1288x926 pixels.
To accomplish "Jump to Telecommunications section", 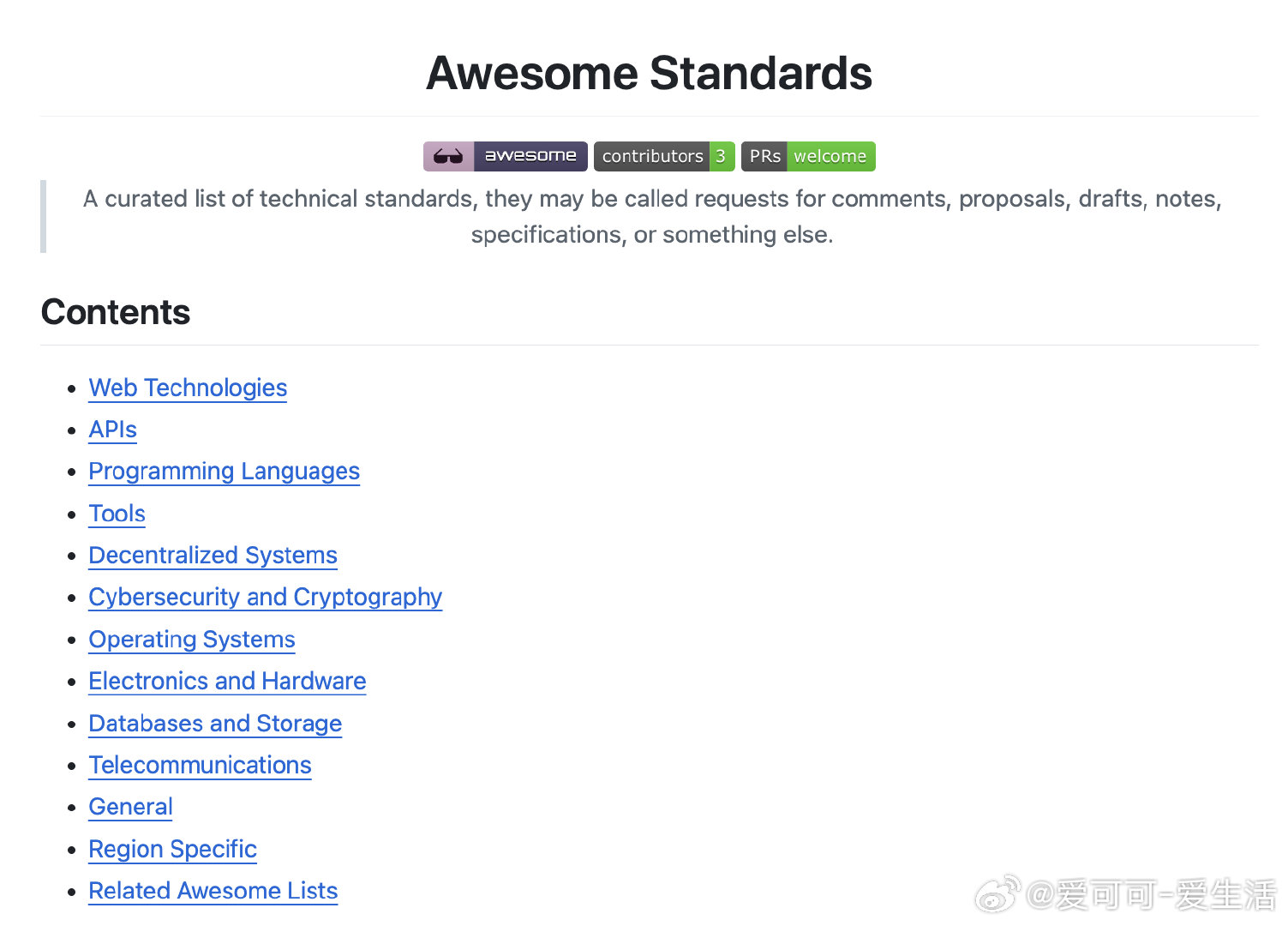I will pyautogui.click(x=201, y=765).
